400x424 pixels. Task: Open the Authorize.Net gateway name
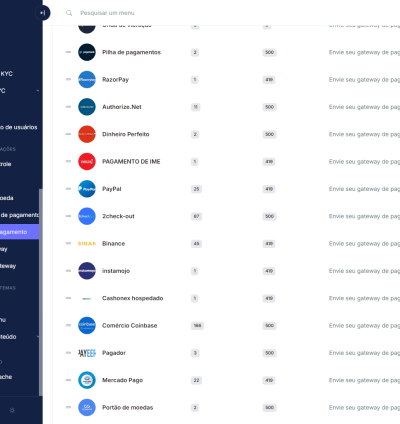coord(122,107)
